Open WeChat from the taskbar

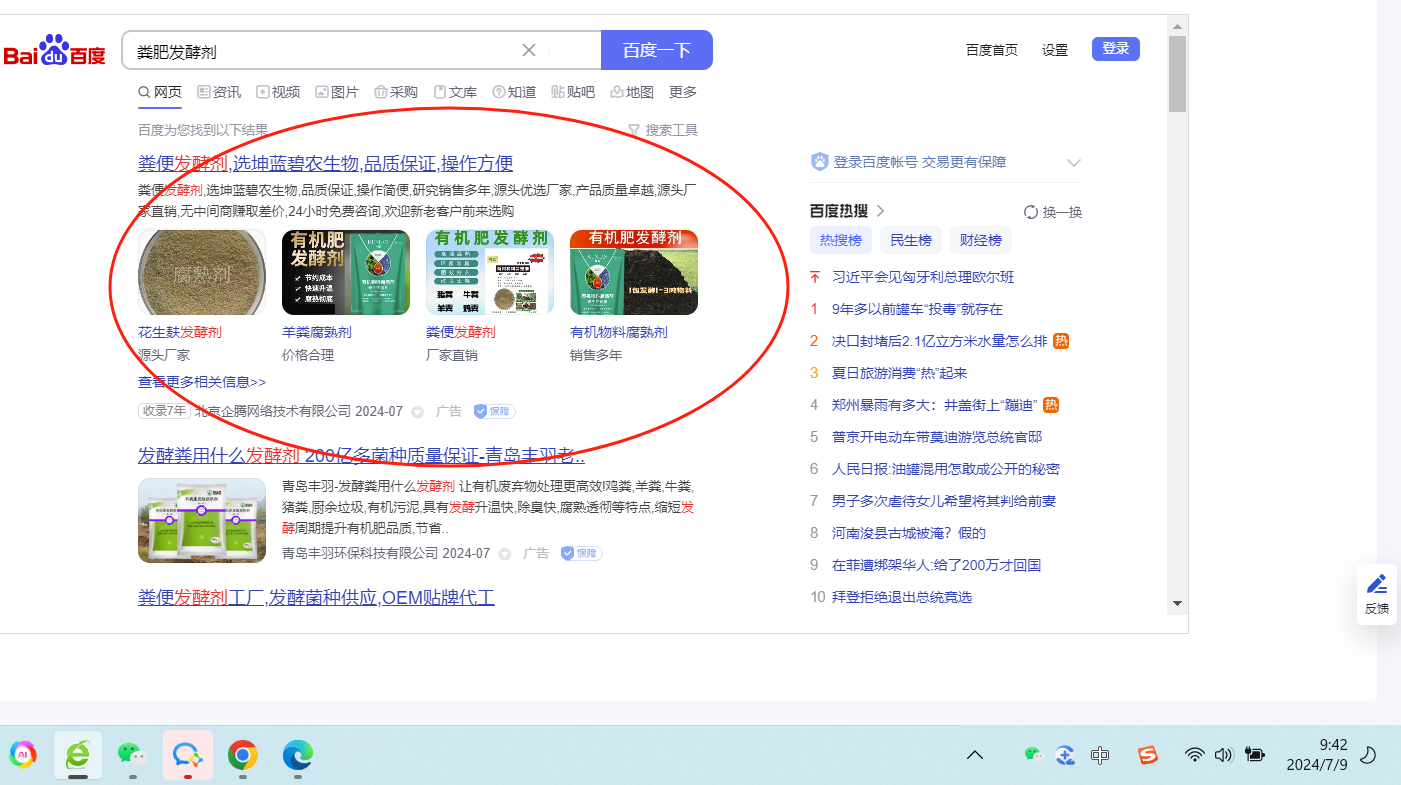pos(132,755)
